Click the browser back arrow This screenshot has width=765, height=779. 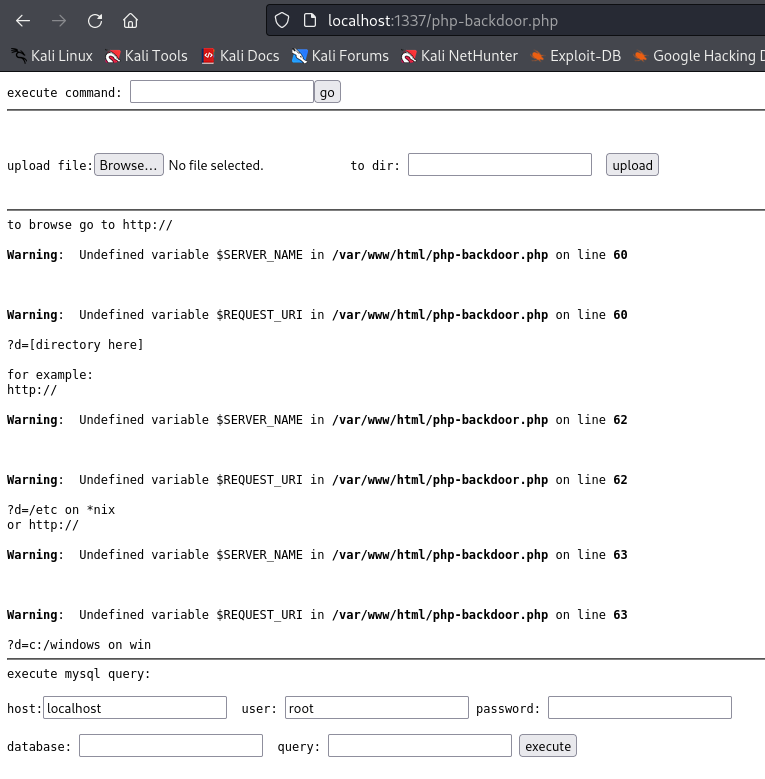[x=23, y=20]
